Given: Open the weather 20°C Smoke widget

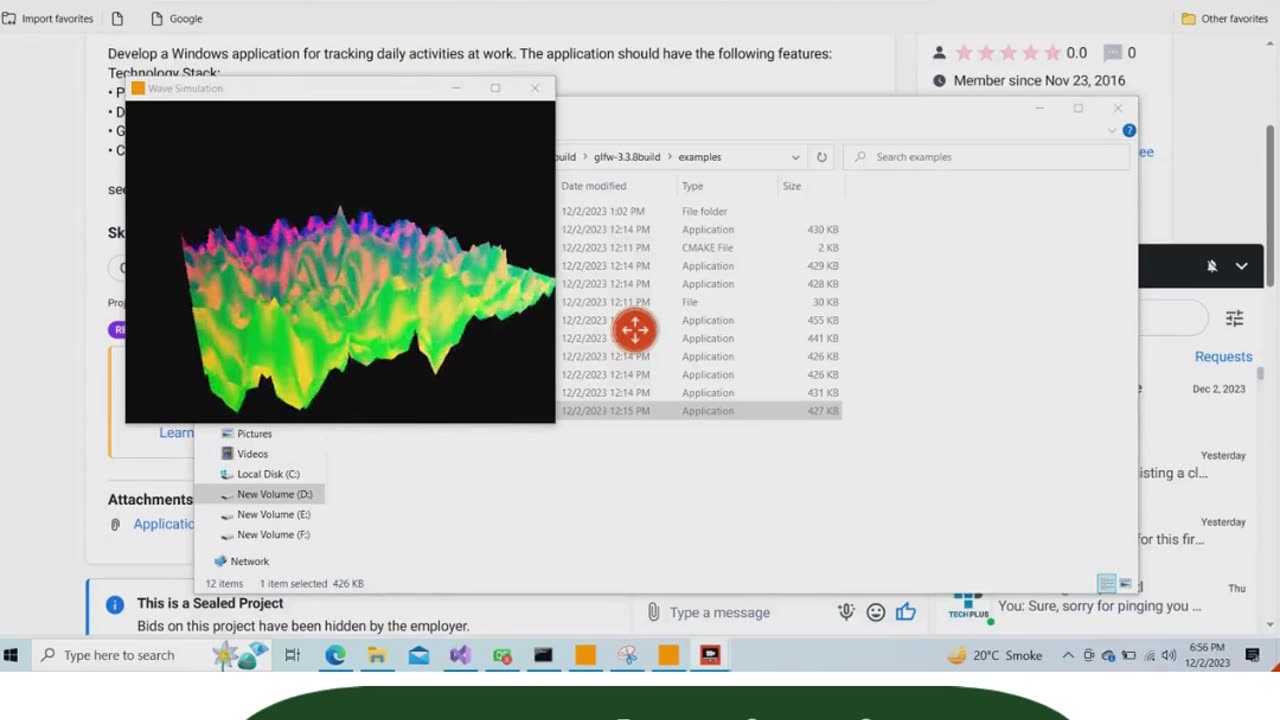Looking at the screenshot, I should pos(994,655).
